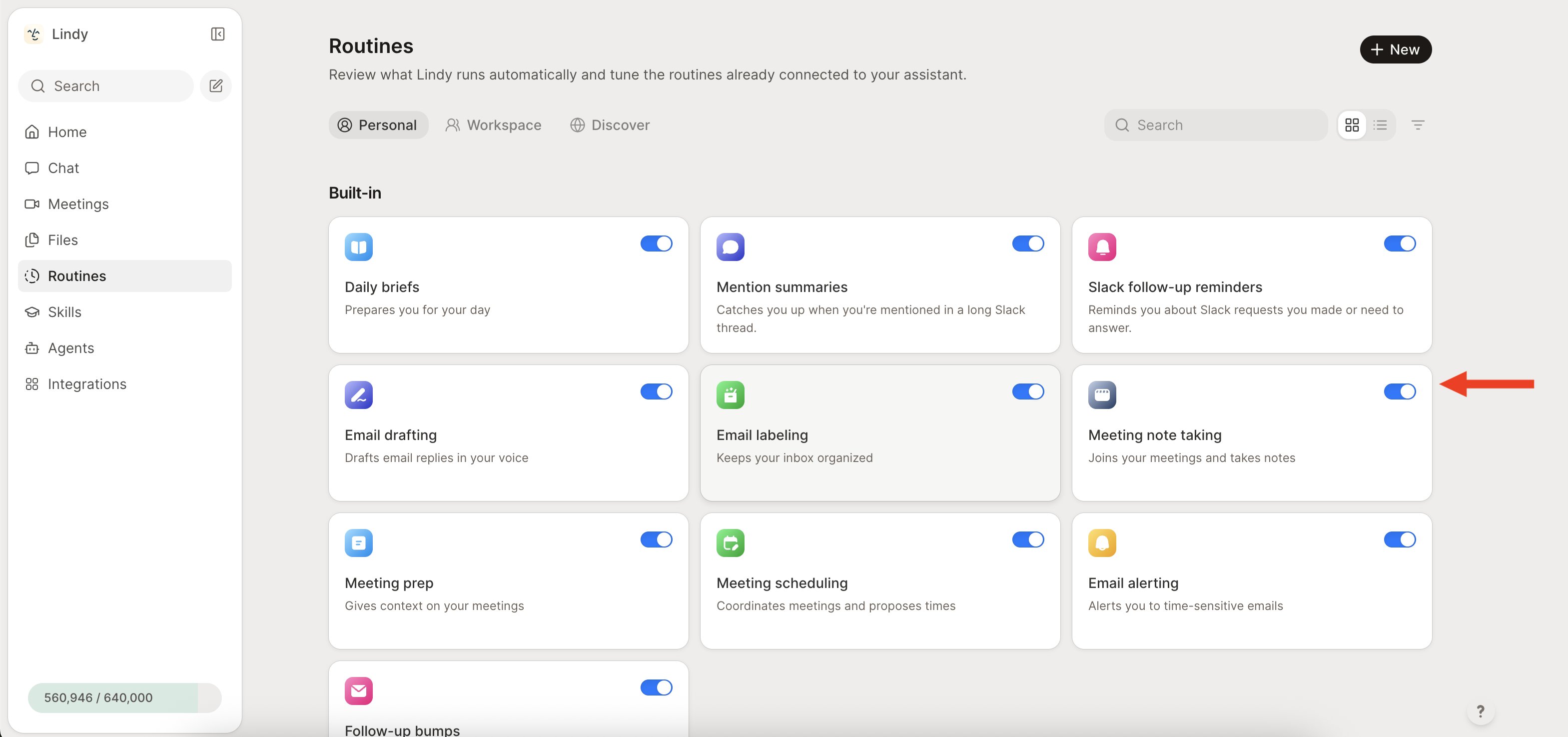Switch to grid view layout
The image size is (1568, 737).
pos(1352,125)
